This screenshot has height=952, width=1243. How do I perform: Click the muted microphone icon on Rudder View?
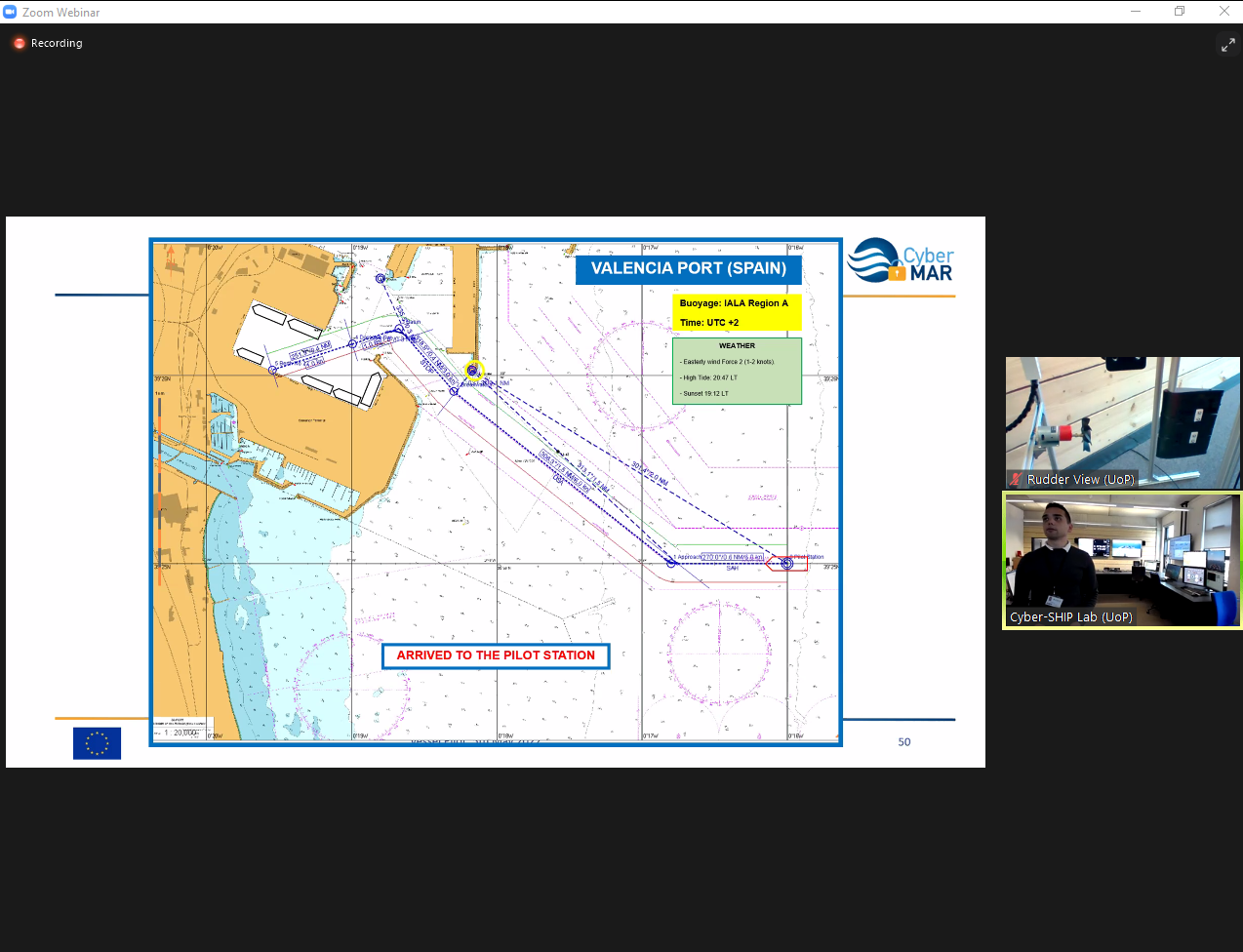pos(1016,479)
